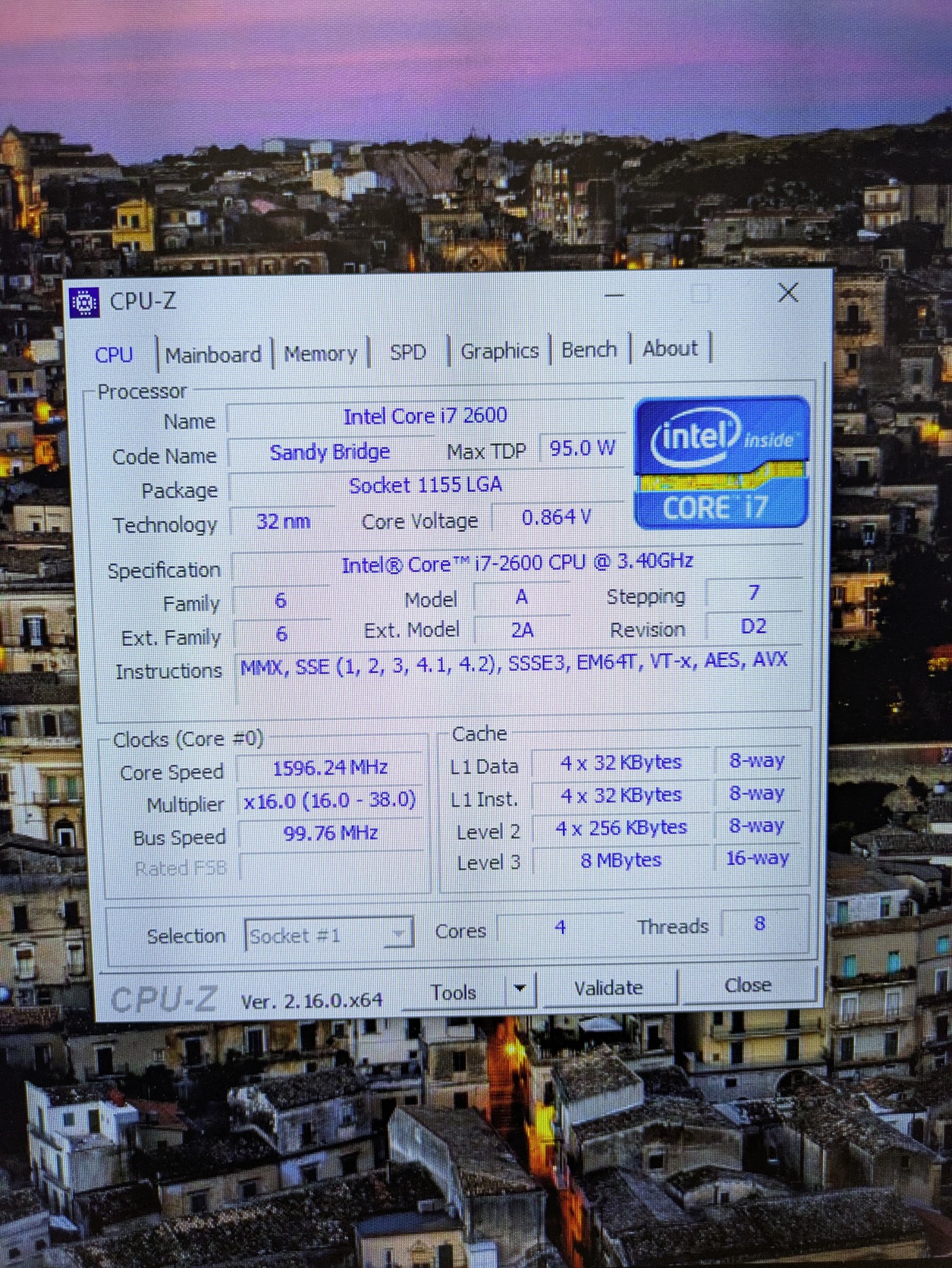Click the core speed 1596.24 MHz
Image resolution: width=952 pixels, height=1268 pixels.
330,768
